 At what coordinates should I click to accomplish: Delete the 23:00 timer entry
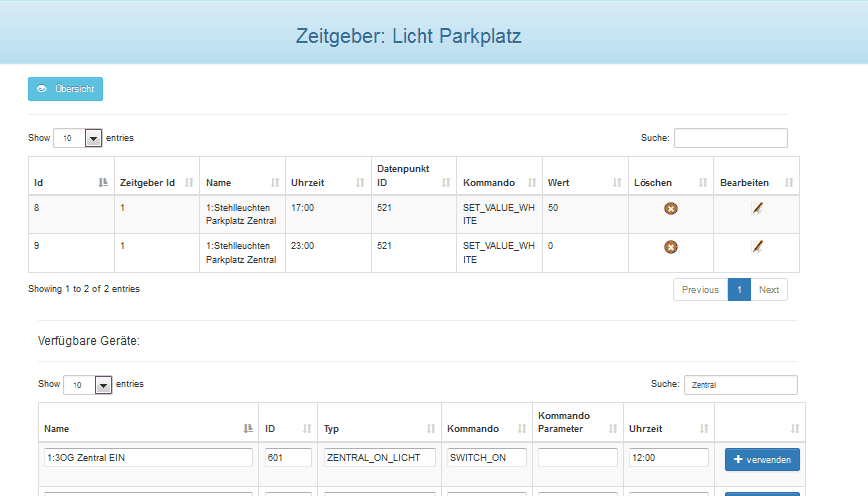coord(670,247)
